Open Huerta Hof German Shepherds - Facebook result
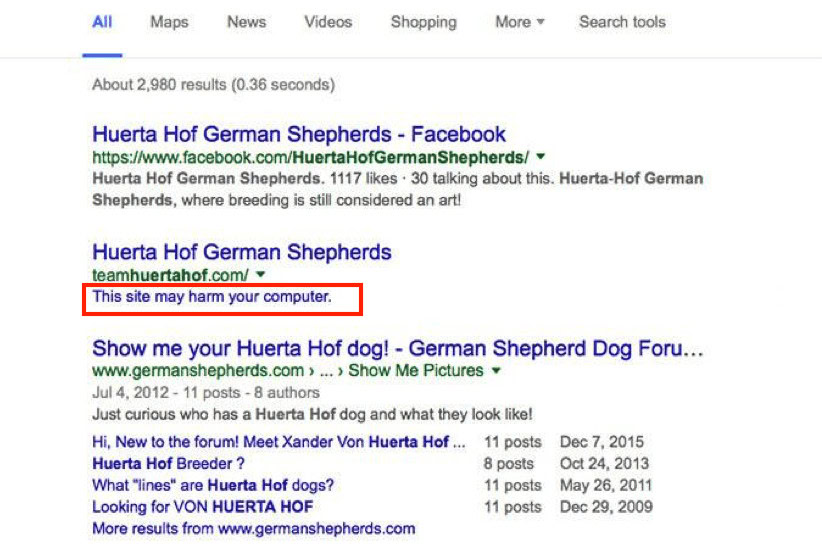This screenshot has height=546, width=822. coord(299,134)
